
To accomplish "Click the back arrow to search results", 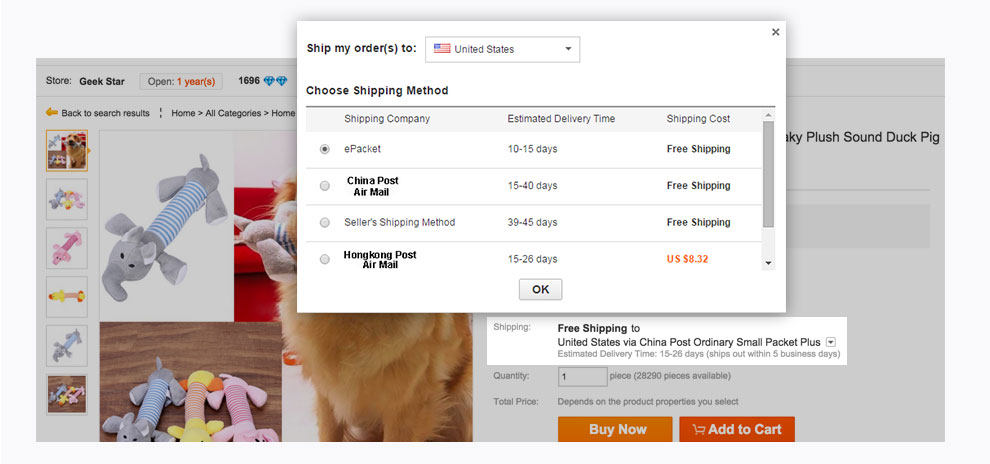I will pos(50,113).
